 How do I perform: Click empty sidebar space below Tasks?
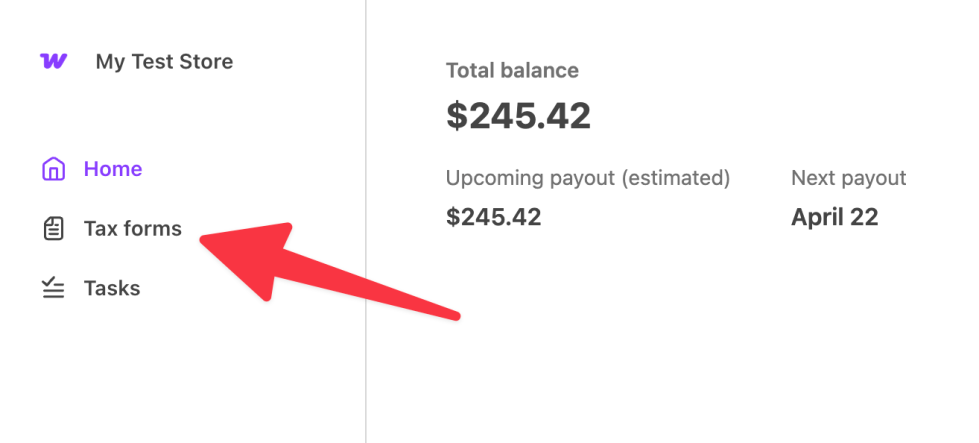pyautogui.click(x=150, y=380)
